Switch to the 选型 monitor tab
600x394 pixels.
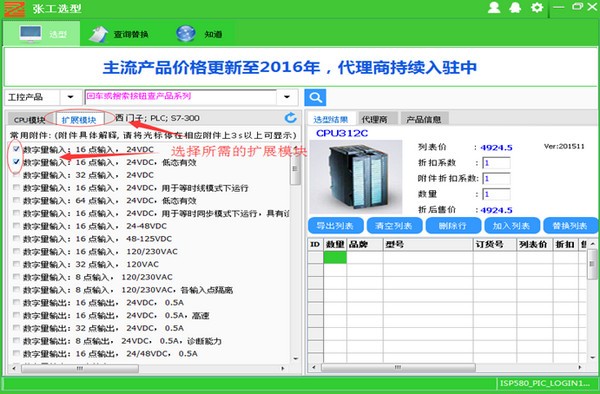point(42,34)
